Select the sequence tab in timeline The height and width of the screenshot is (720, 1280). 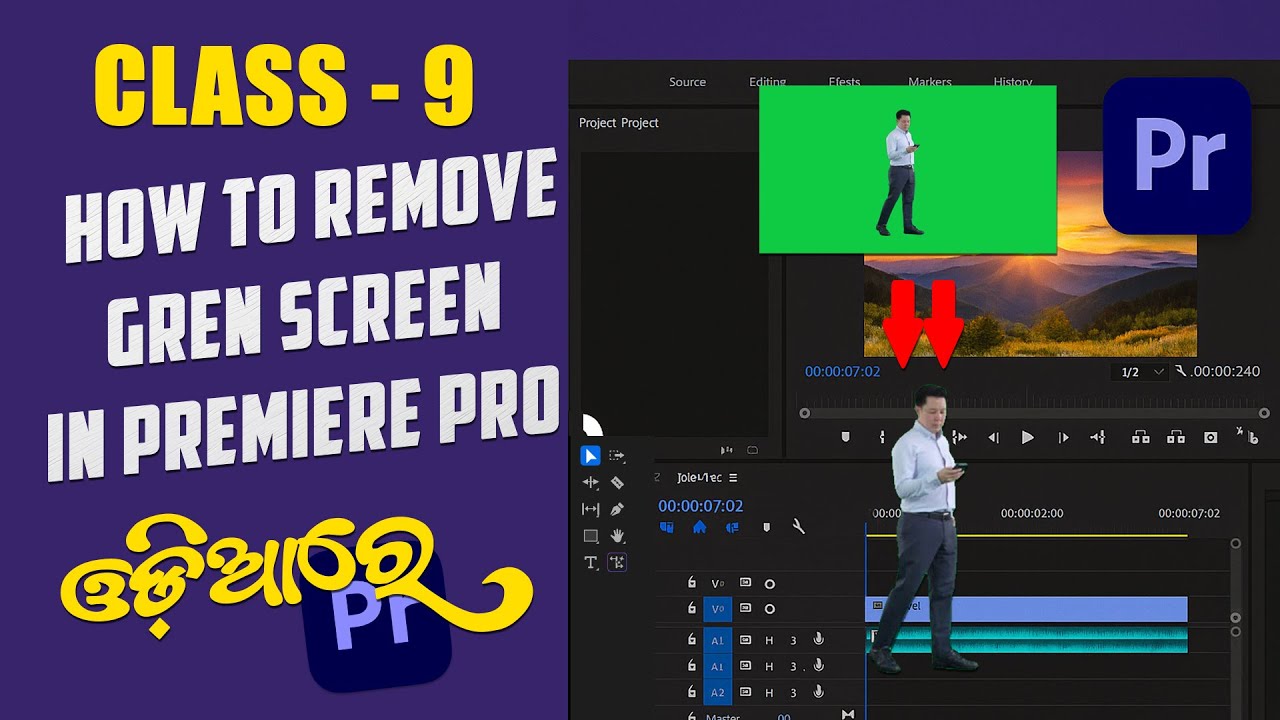(x=699, y=478)
